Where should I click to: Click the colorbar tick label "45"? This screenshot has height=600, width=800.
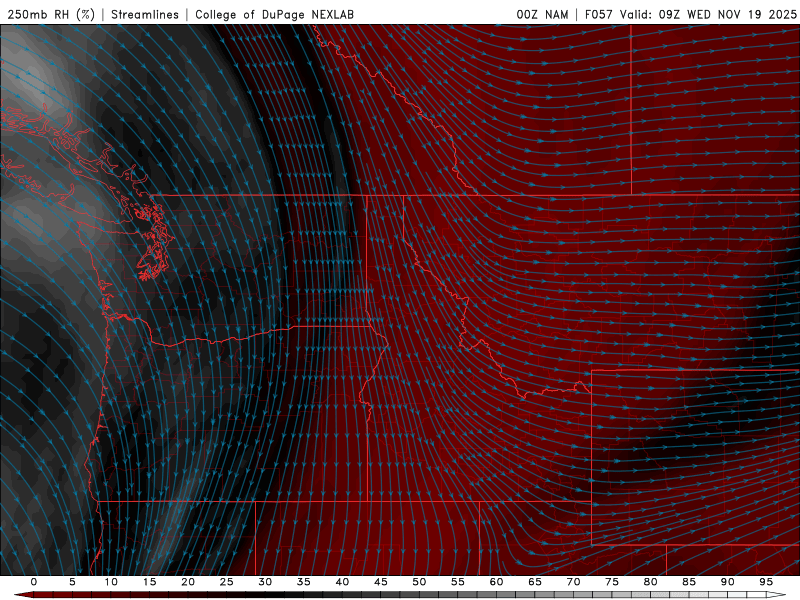381,582
